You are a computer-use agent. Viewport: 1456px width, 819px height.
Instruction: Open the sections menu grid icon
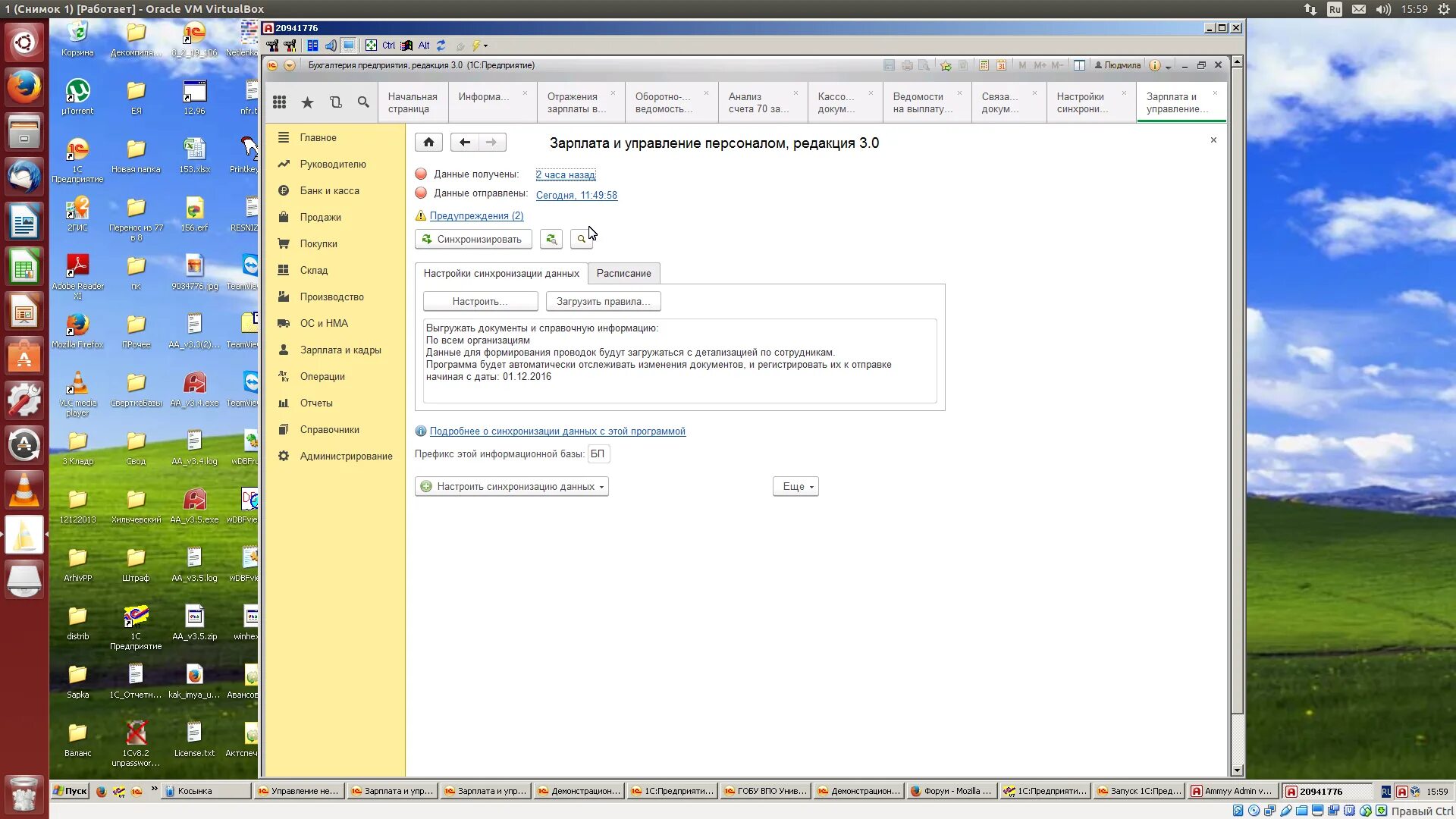(x=279, y=102)
